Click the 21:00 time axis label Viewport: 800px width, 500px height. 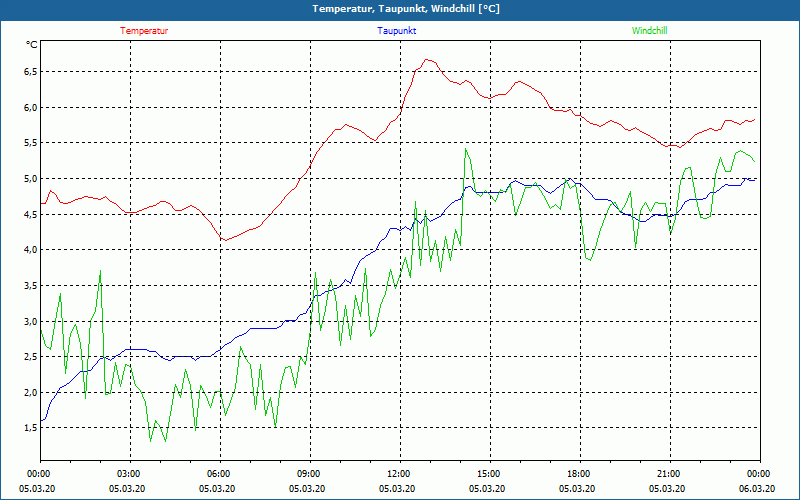[670, 473]
